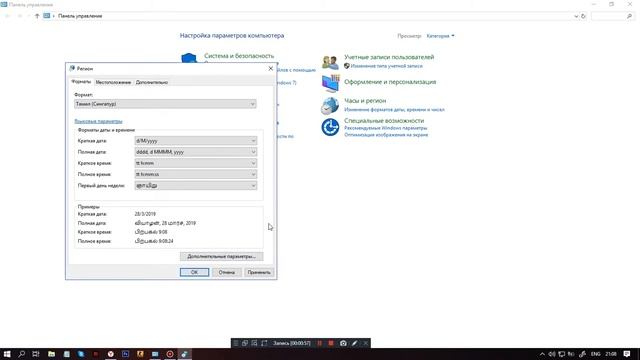The width and height of the screenshot is (640, 360).
Task: Stop the screen recording
Action: [331, 343]
